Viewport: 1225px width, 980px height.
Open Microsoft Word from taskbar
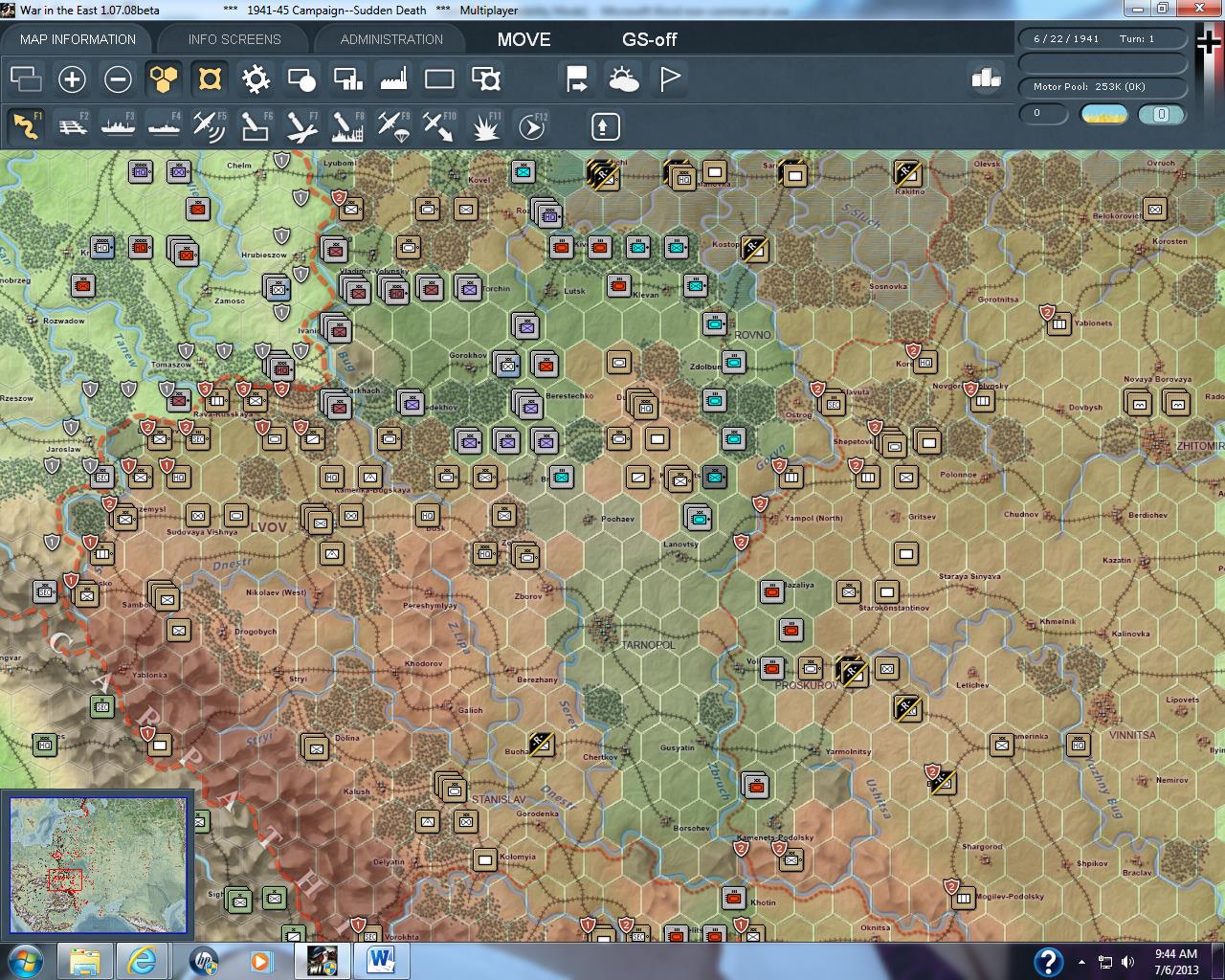381,961
